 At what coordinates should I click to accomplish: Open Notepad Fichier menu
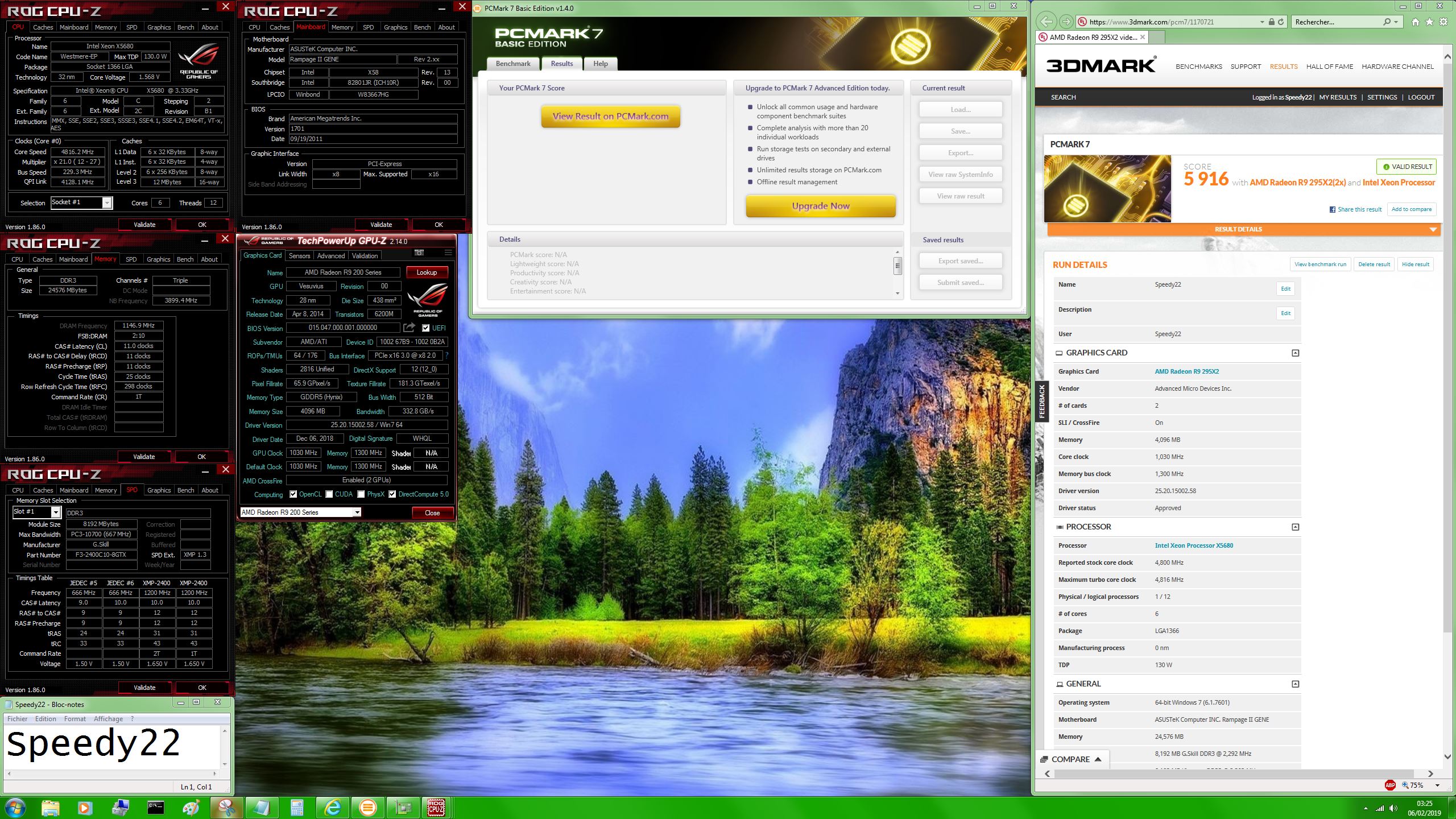click(x=17, y=719)
